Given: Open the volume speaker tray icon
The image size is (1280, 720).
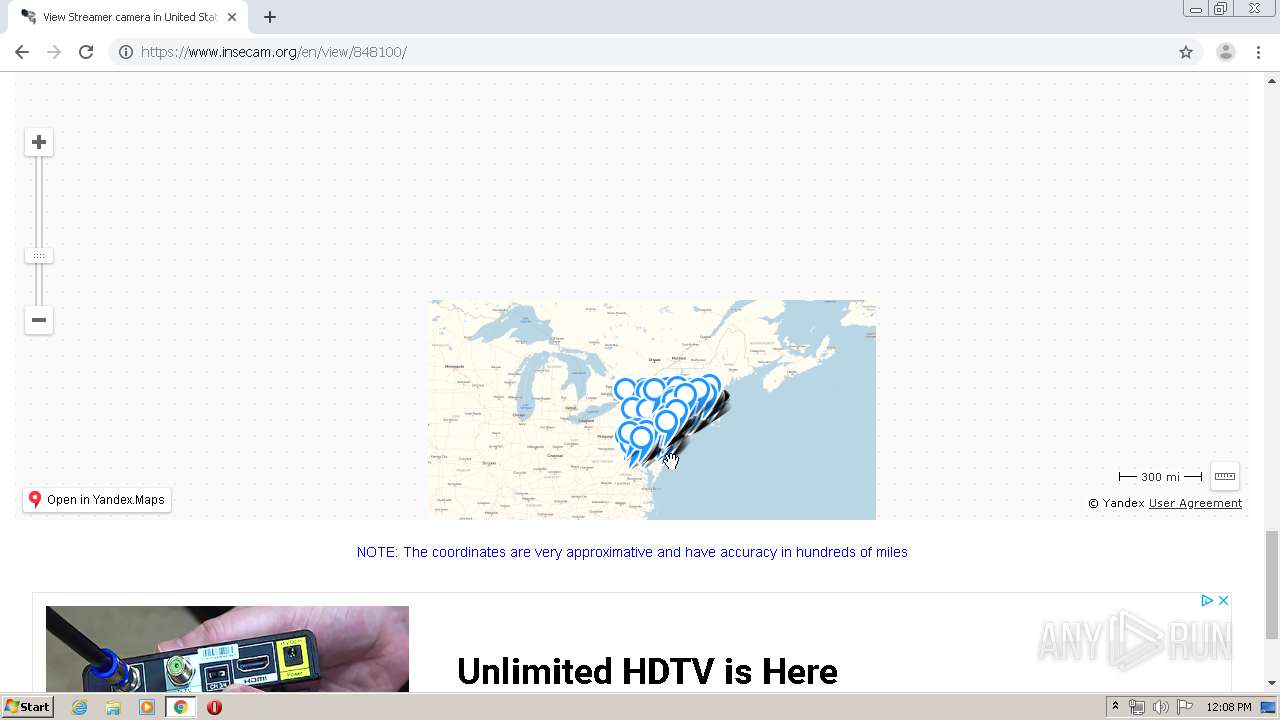Looking at the screenshot, I should [x=1160, y=707].
